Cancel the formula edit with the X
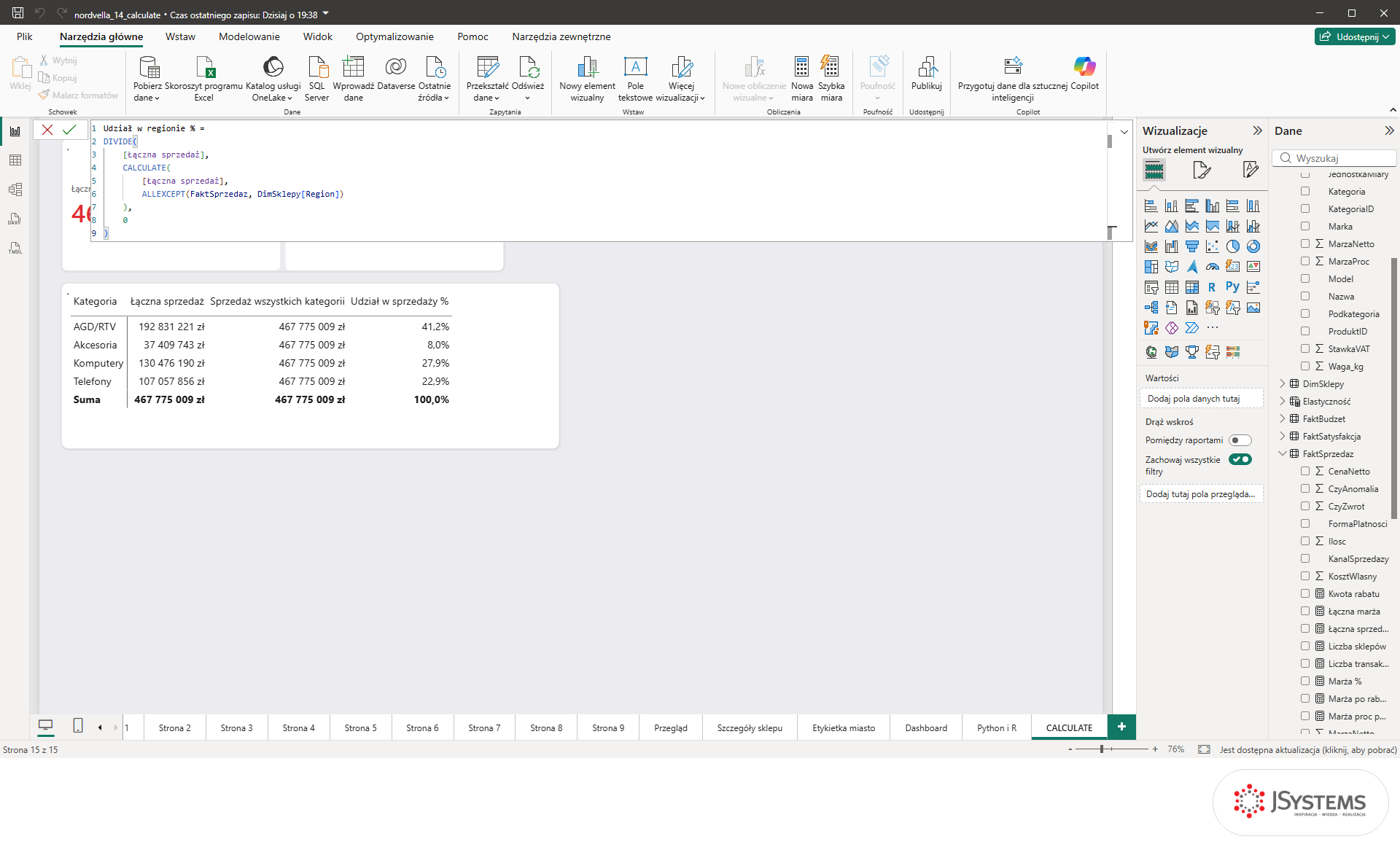This screenshot has width=1400, height=847. pos(47,130)
